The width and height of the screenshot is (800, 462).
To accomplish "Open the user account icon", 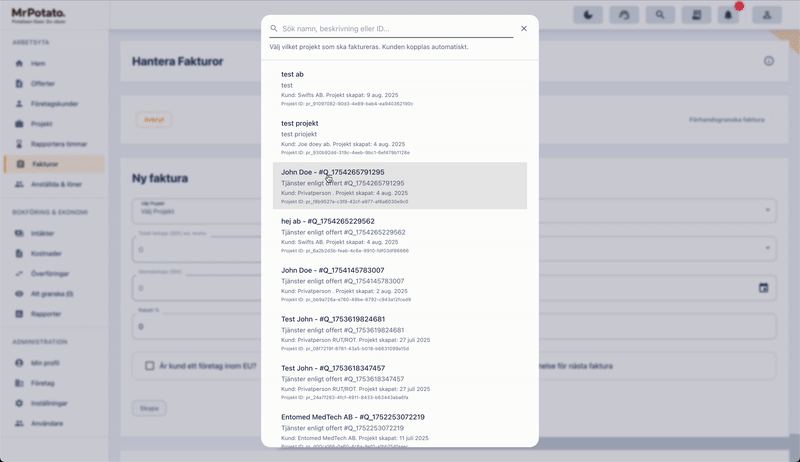I will click(767, 15).
